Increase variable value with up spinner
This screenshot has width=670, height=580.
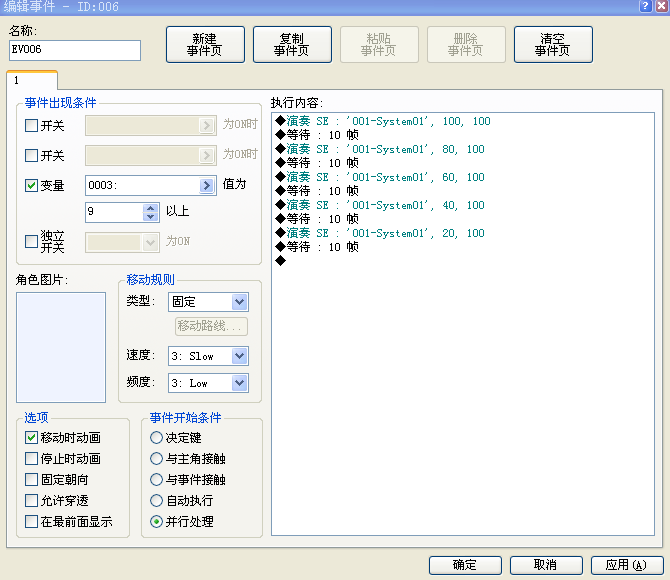[150, 208]
